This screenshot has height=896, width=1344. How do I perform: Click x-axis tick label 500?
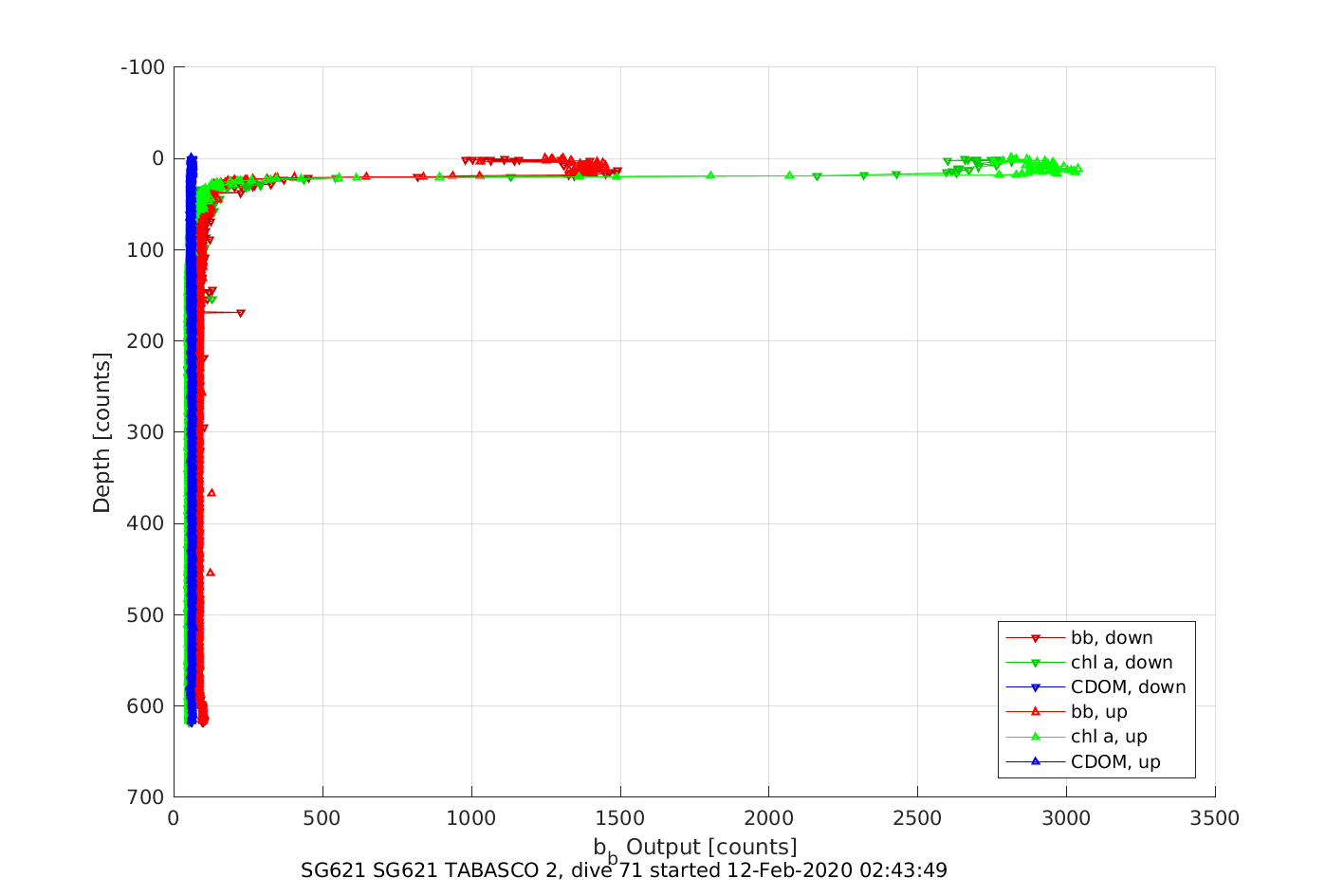click(x=322, y=818)
